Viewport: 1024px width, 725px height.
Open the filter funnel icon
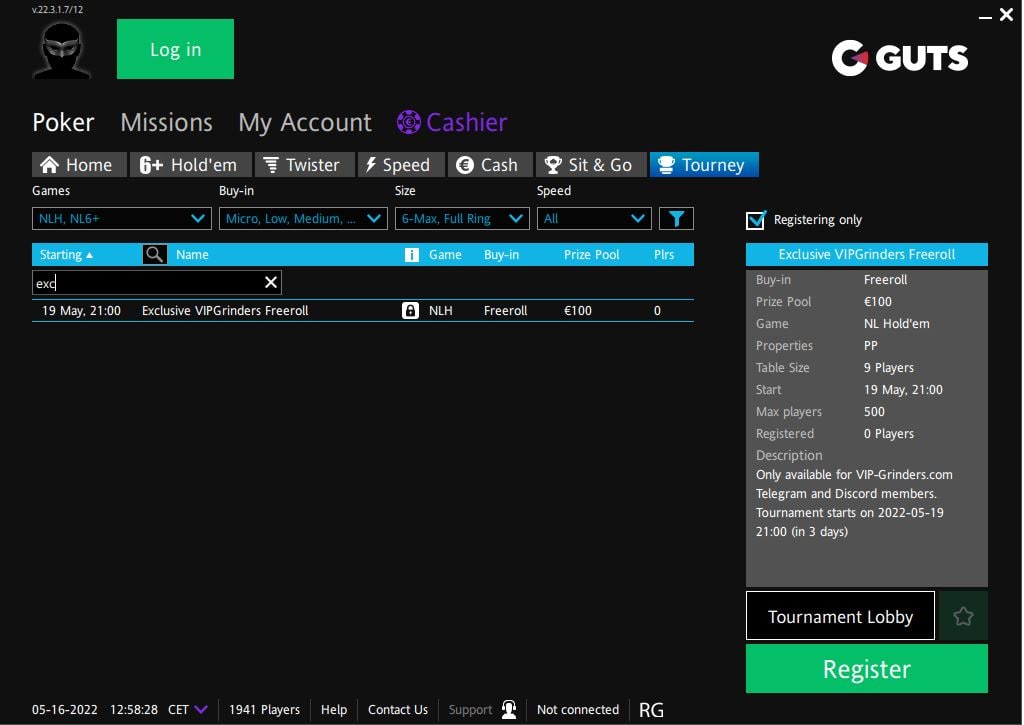click(676, 219)
